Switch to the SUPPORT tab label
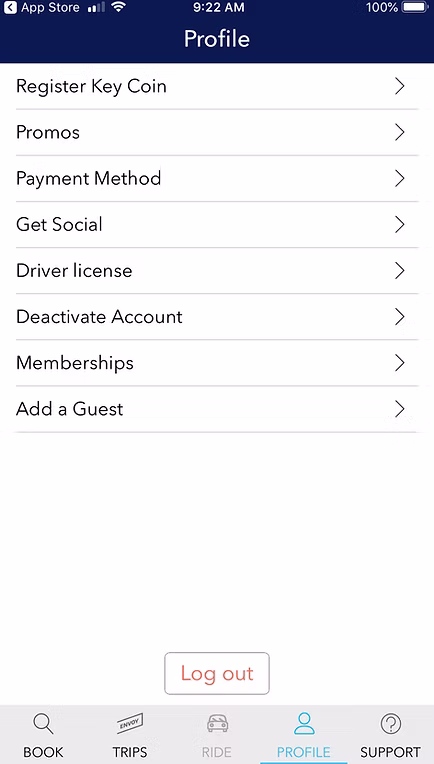Image resolution: width=434 pixels, height=764 pixels. pos(391,752)
